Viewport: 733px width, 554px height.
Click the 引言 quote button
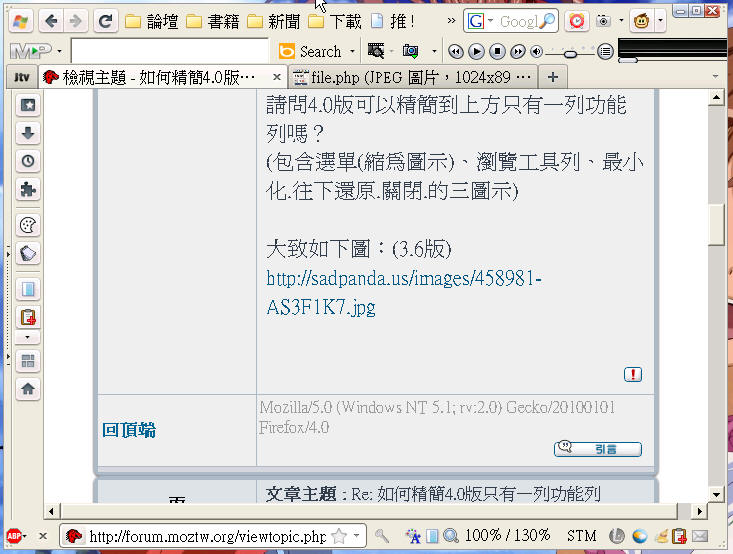tap(597, 449)
